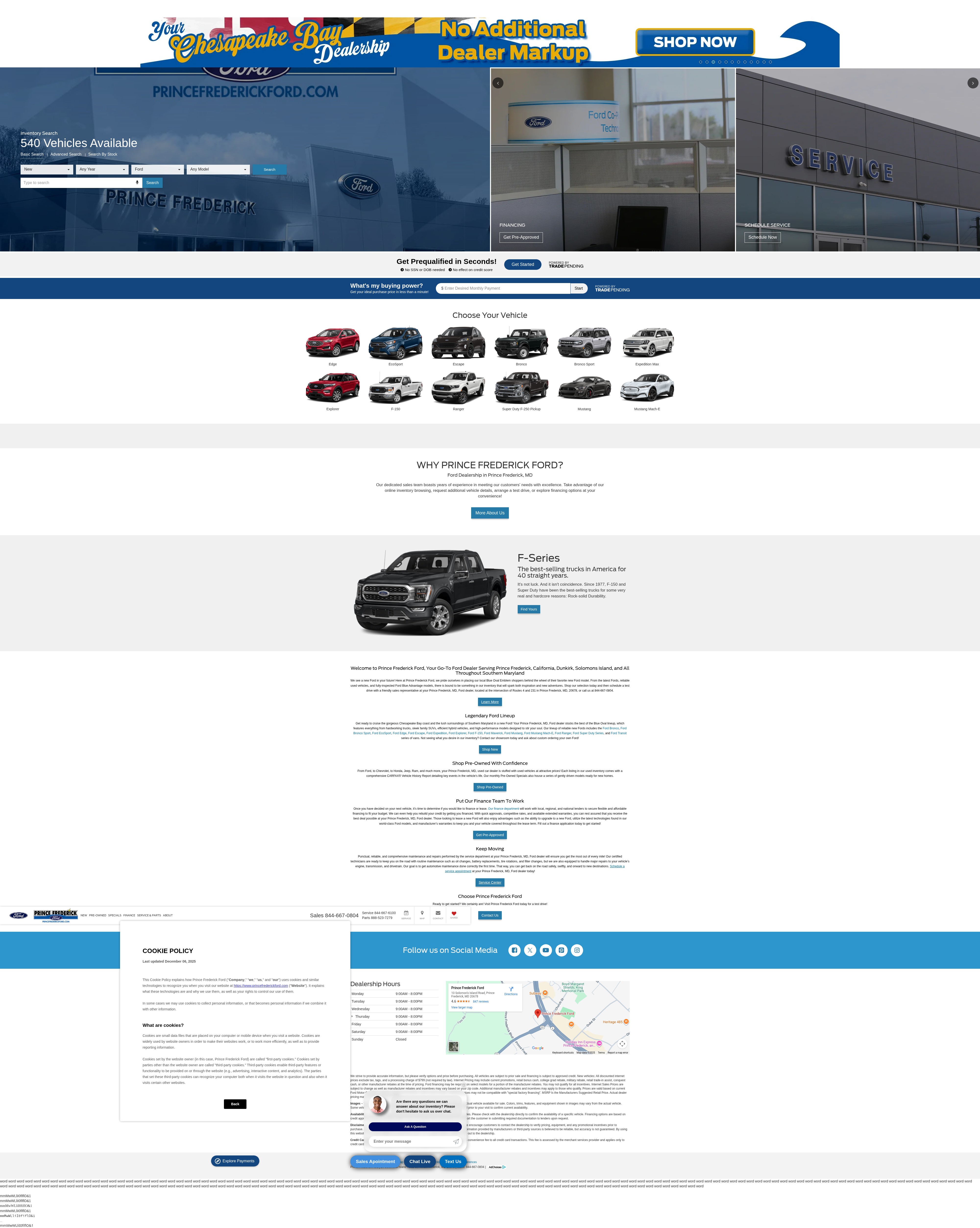Select the first banner carousel dot
The height and width of the screenshot is (1228, 980).
pyautogui.click(x=700, y=62)
